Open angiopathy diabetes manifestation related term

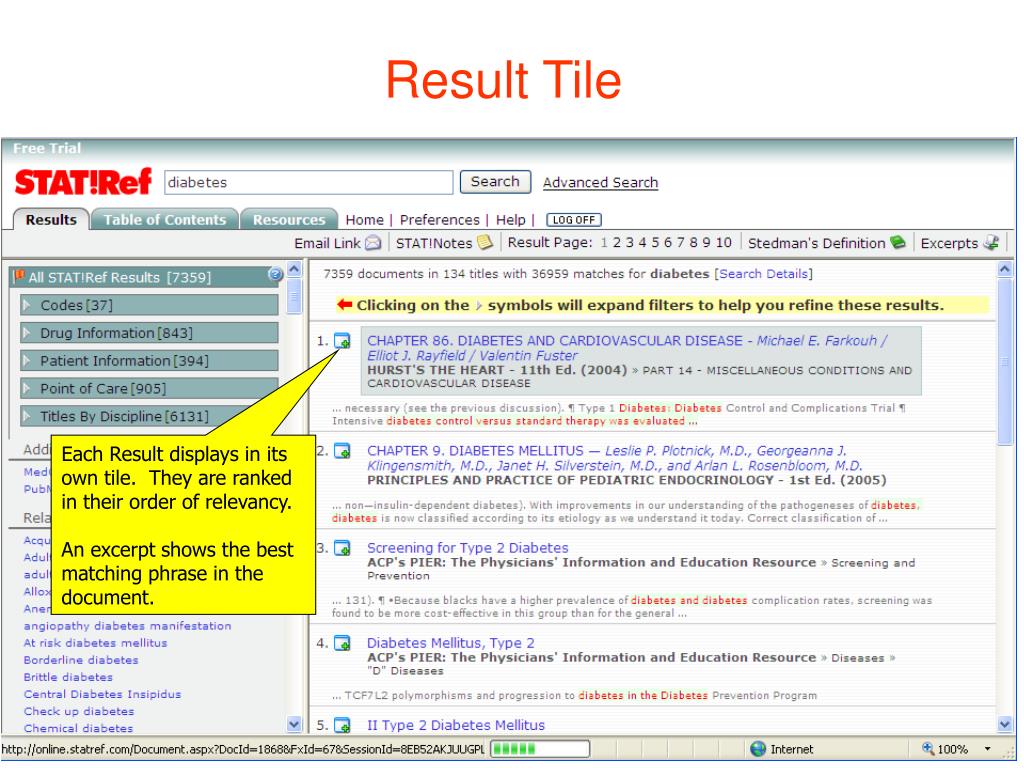coord(127,626)
